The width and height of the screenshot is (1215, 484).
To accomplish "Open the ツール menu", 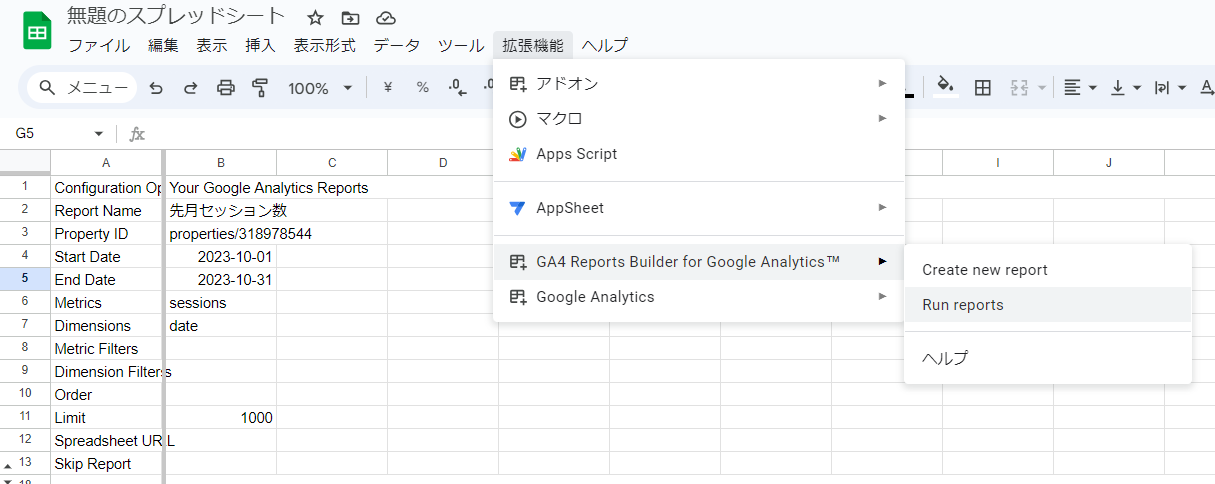I will click(x=461, y=45).
